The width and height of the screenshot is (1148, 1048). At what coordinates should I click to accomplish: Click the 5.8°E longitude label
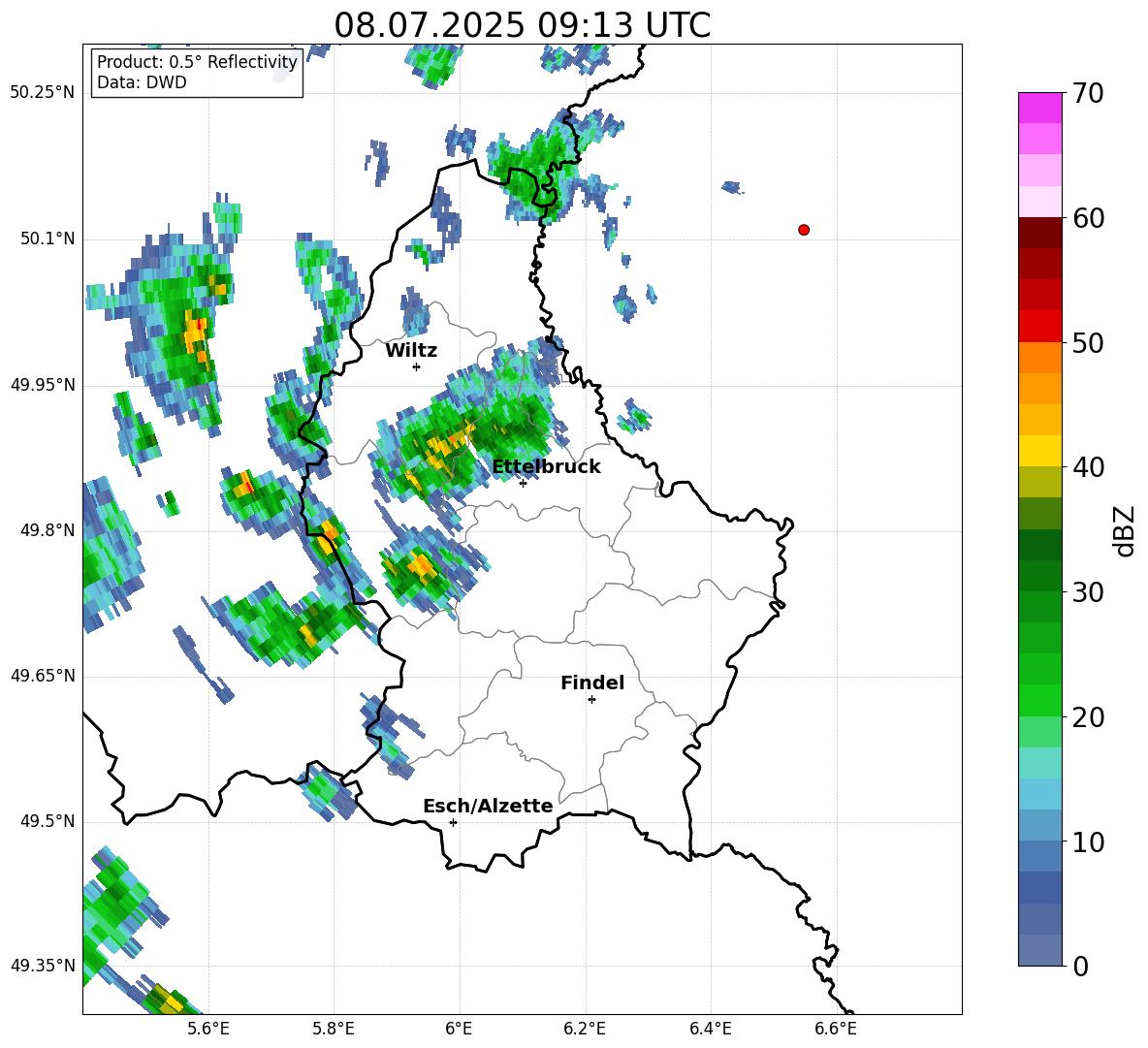(334, 1030)
